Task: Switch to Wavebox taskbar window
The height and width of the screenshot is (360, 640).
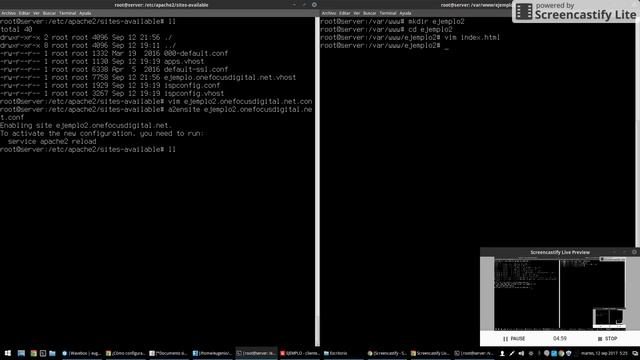Action: point(81,353)
